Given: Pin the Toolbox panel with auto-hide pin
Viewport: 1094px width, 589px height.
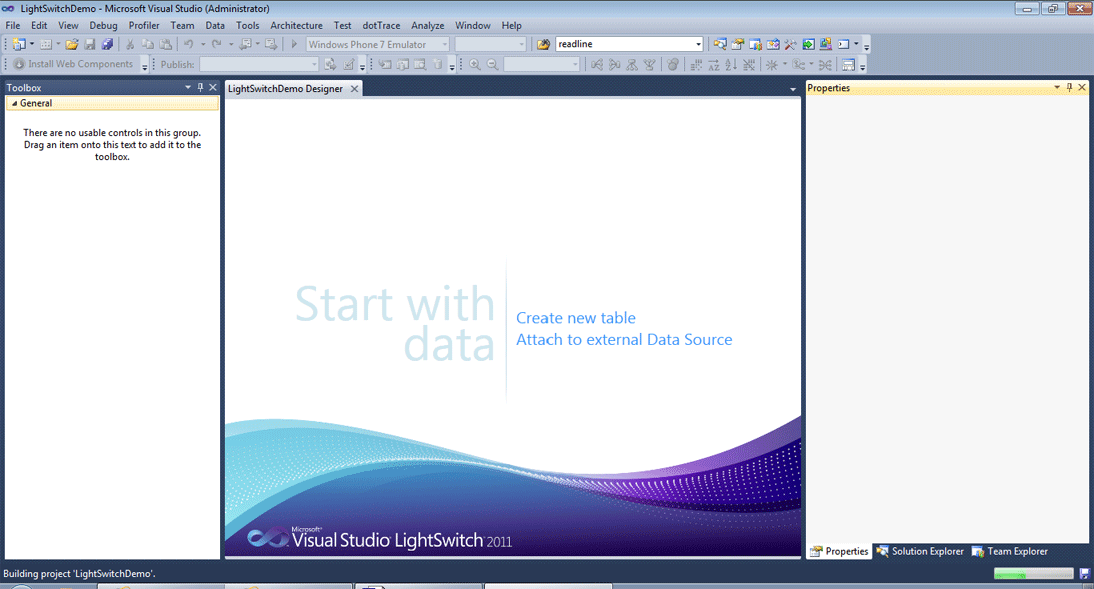Looking at the screenshot, I should pyautogui.click(x=200, y=87).
